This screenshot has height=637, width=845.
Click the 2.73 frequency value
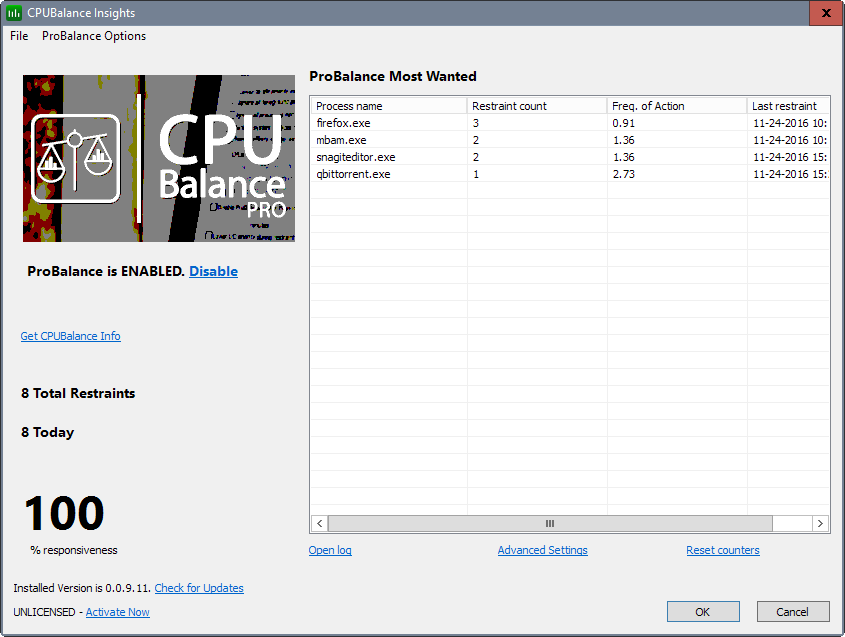point(624,174)
